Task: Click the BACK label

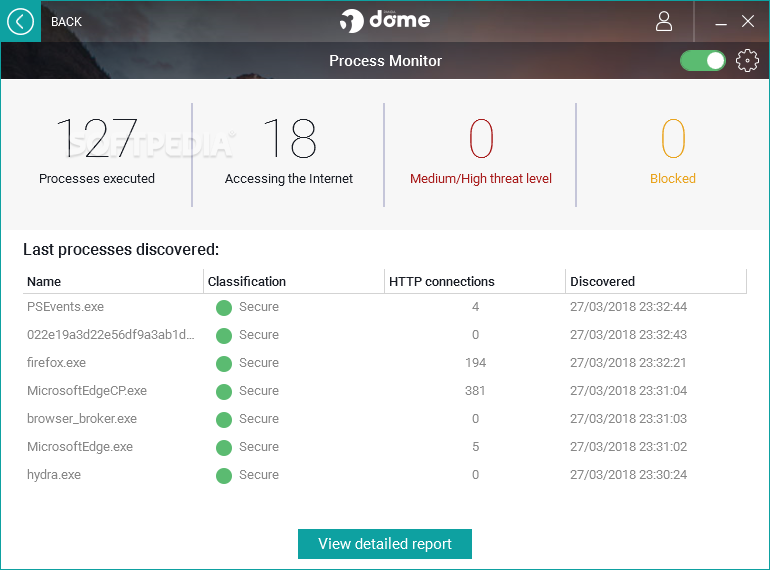Action: (x=66, y=22)
